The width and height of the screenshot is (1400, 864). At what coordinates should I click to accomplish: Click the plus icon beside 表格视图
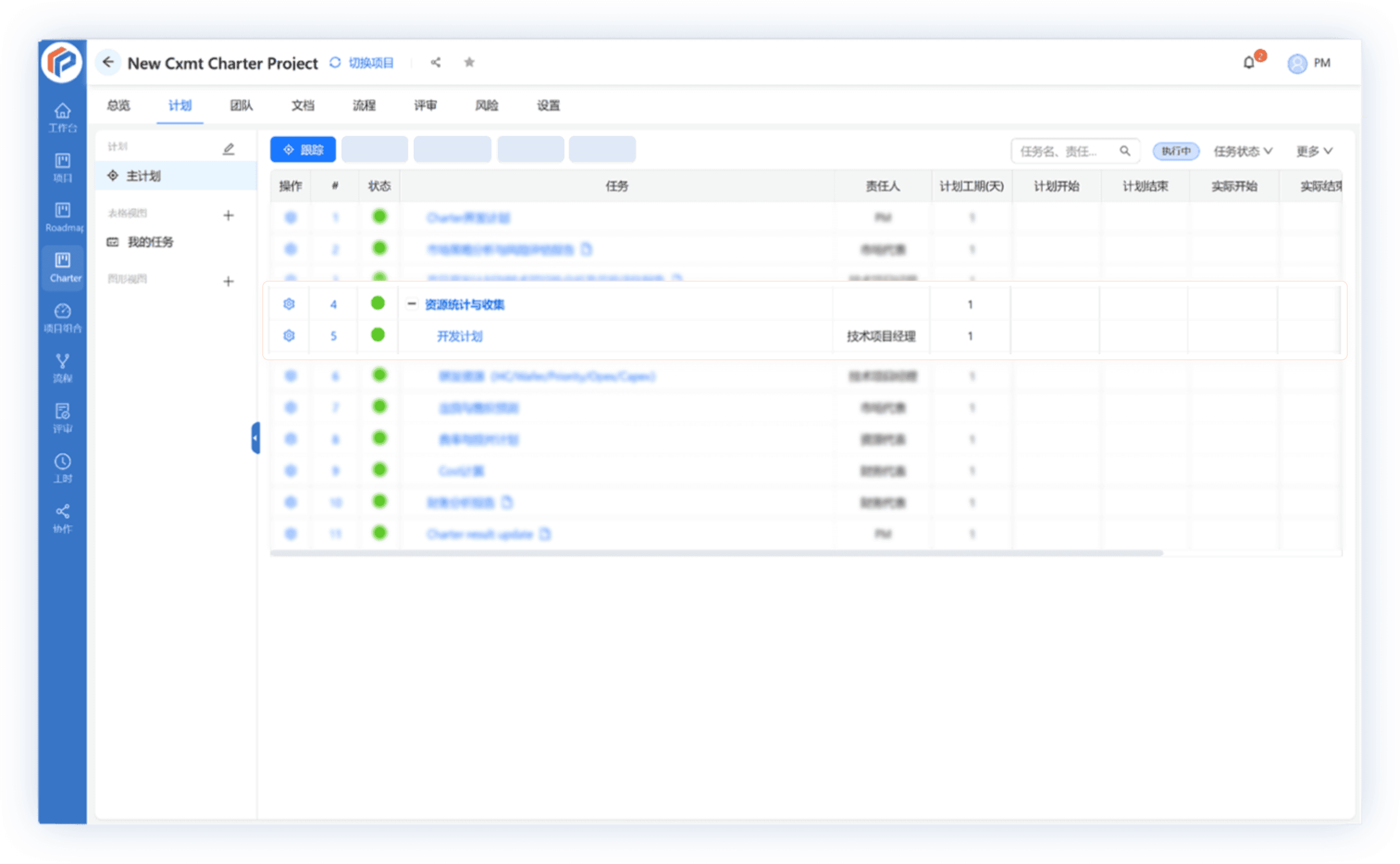point(229,216)
